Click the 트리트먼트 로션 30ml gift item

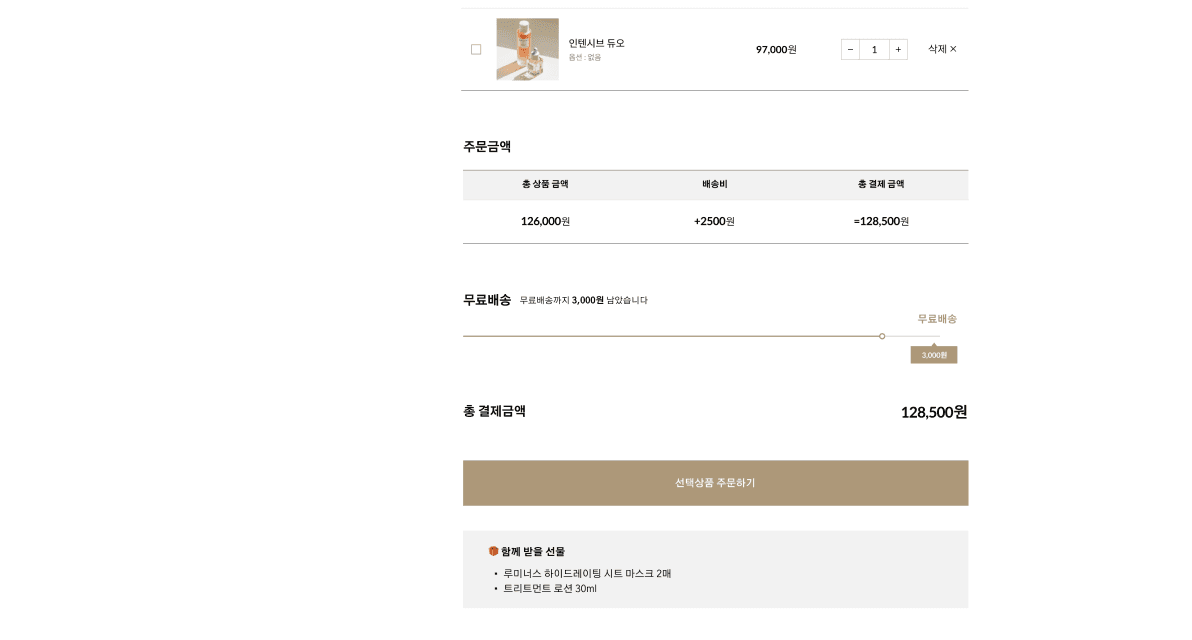553,589
